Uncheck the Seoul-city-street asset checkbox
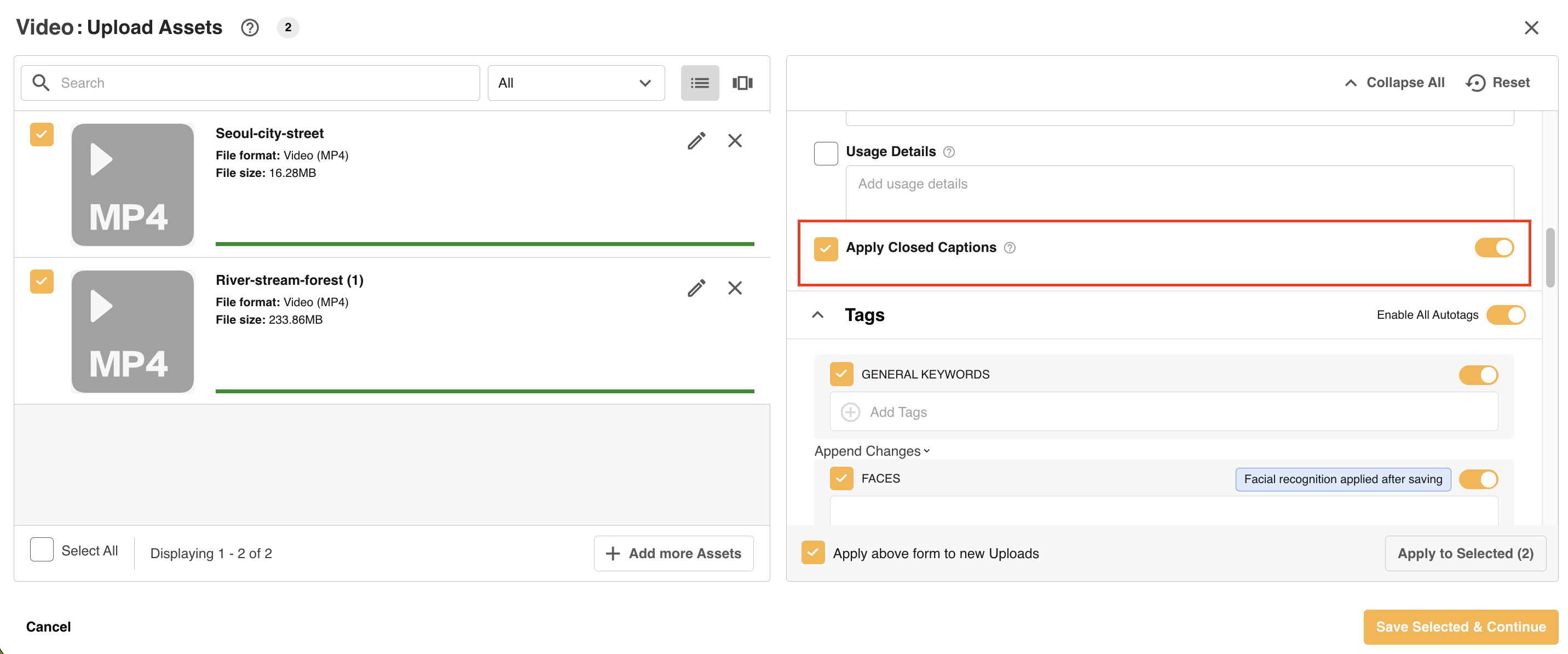This screenshot has width=1568, height=654. coord(42,135)
